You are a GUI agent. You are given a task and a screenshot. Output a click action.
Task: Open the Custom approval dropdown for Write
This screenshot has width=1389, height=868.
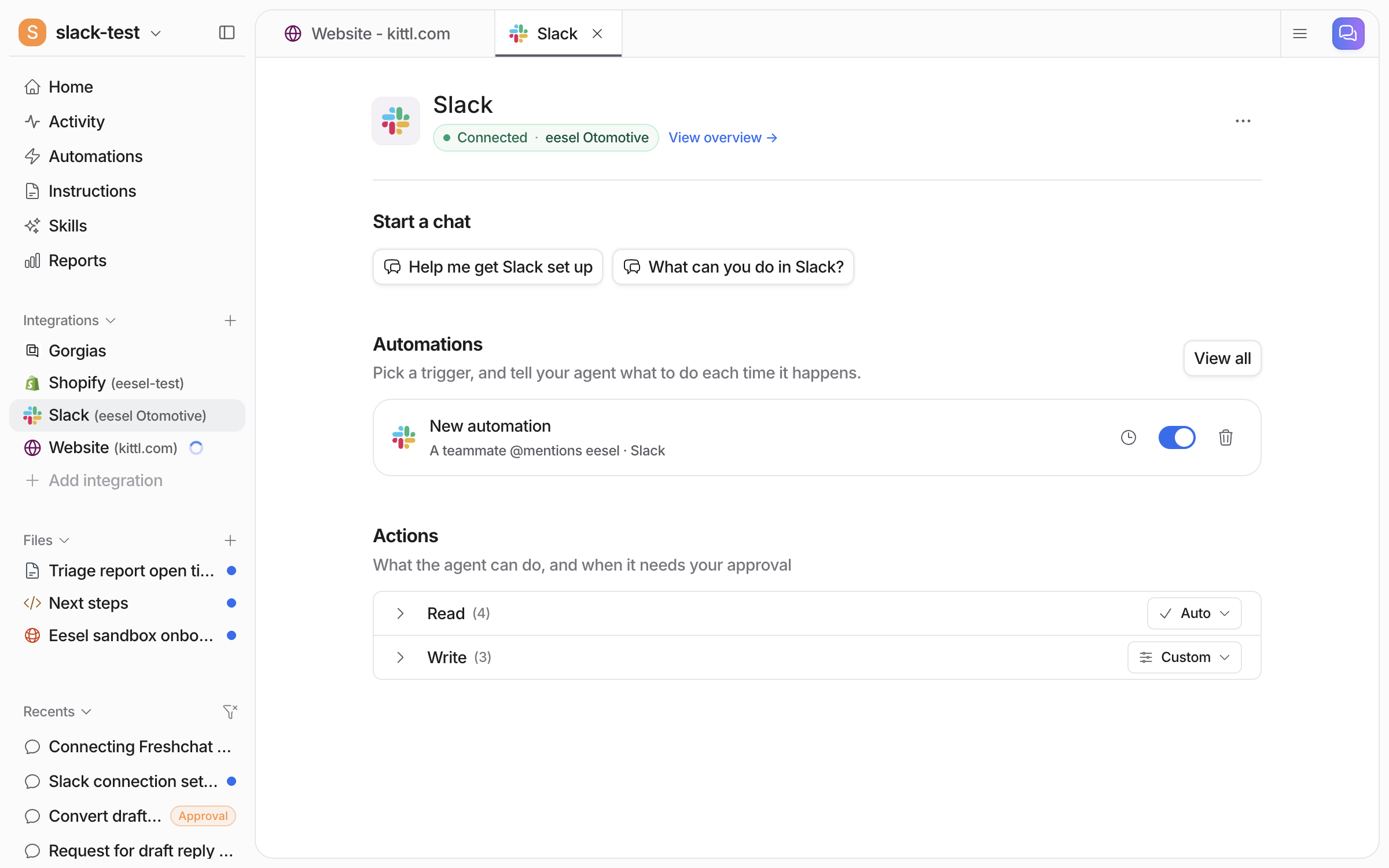(x=1184, y=657)
